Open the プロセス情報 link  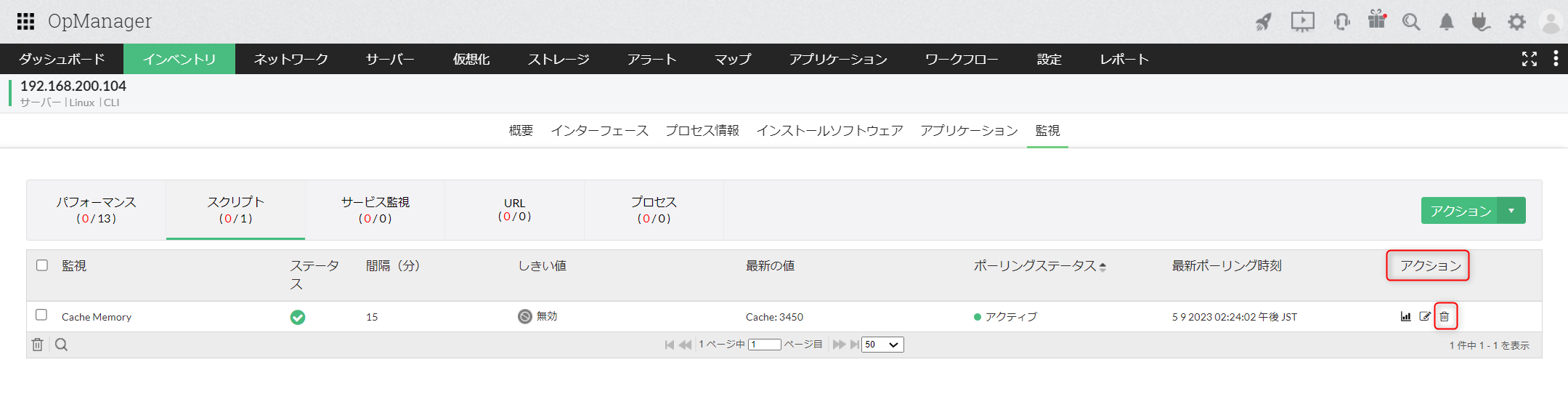tap(702, 131)
